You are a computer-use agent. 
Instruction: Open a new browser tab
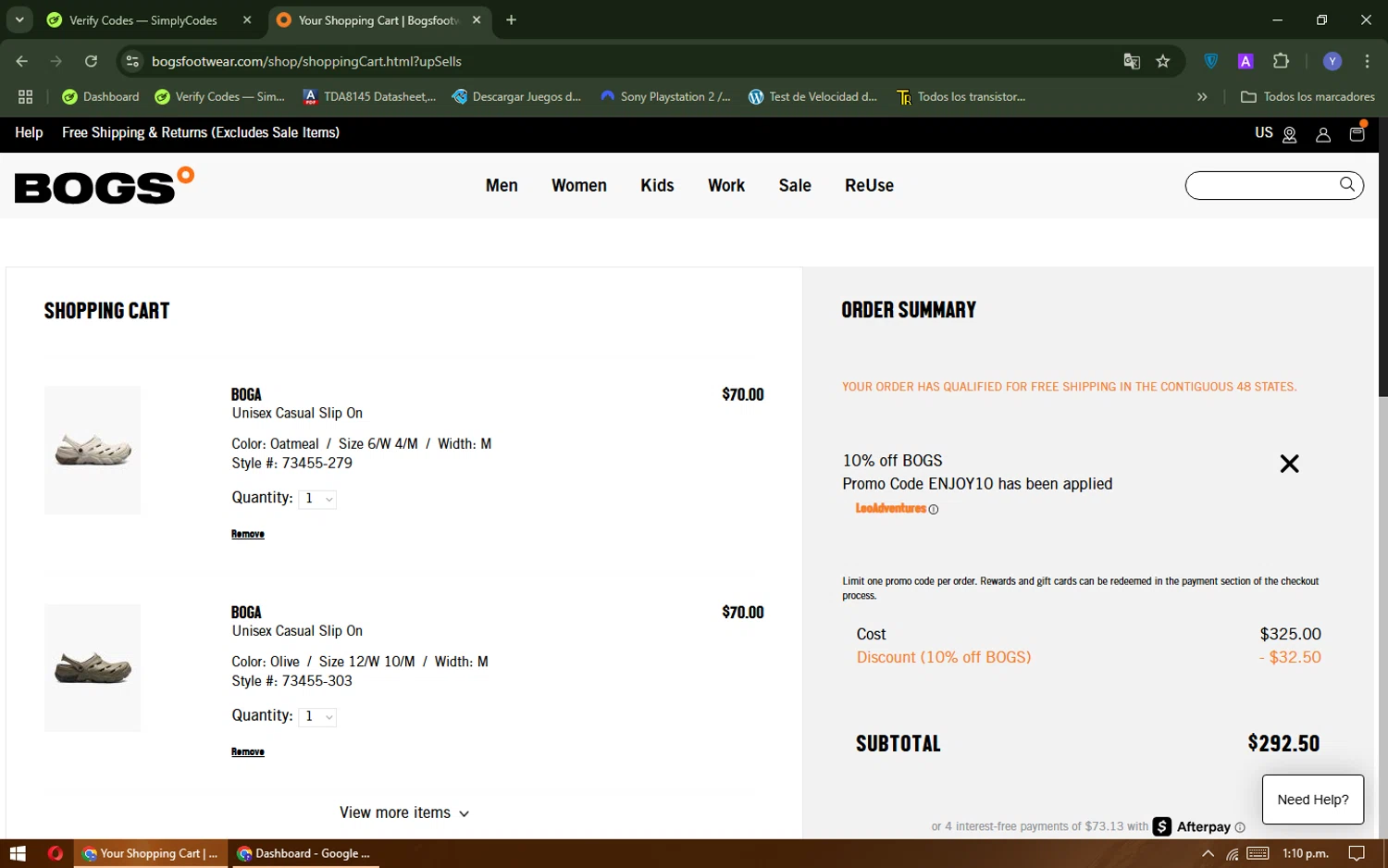(511, 19)
